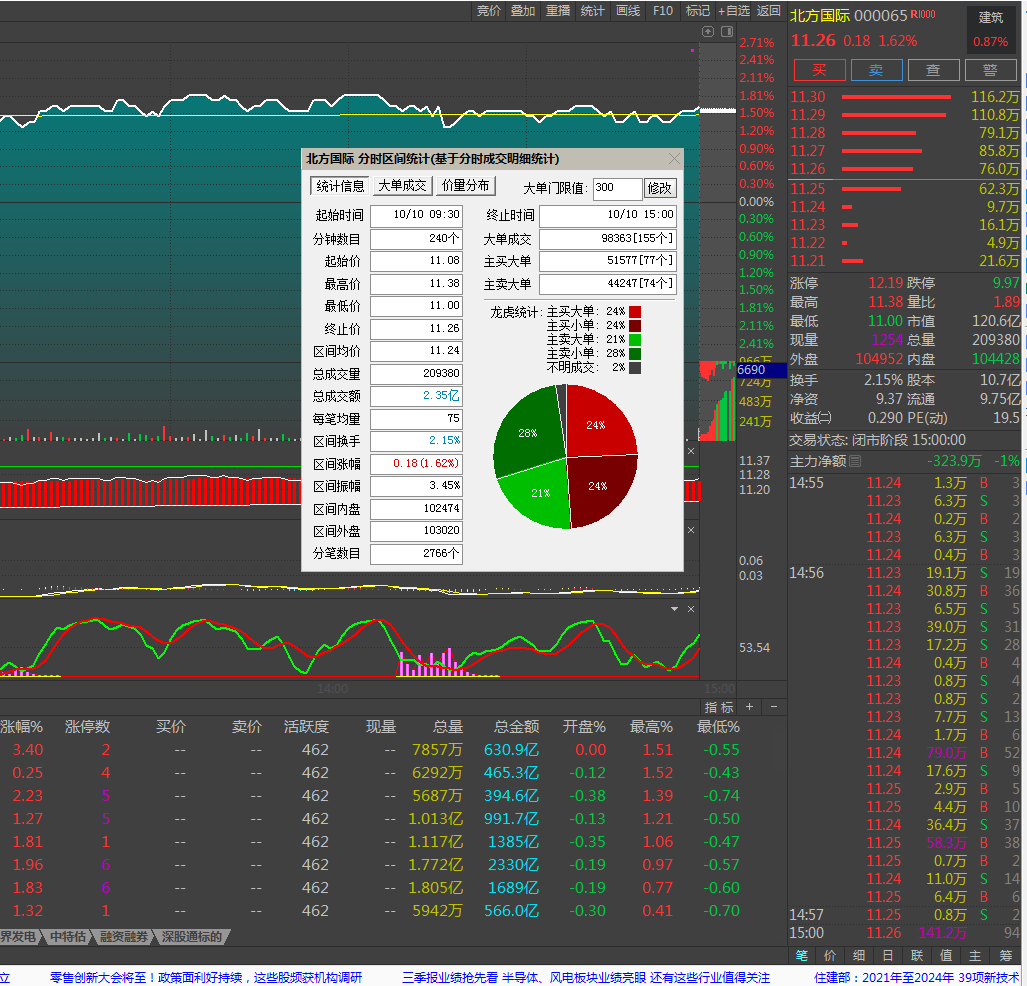
Task: Select the 日 tab at bottom right
Action: coord(887,955)
